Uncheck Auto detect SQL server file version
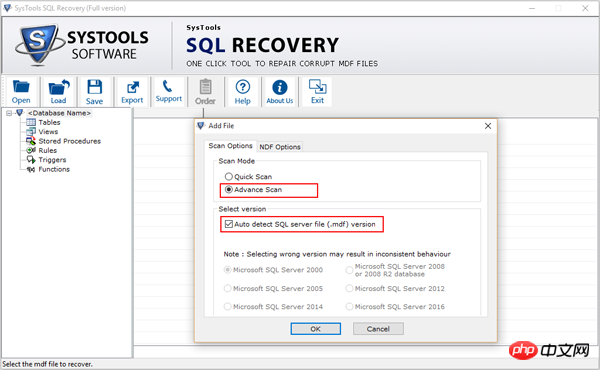Screen dimensions: 600x370 point(228,224)
